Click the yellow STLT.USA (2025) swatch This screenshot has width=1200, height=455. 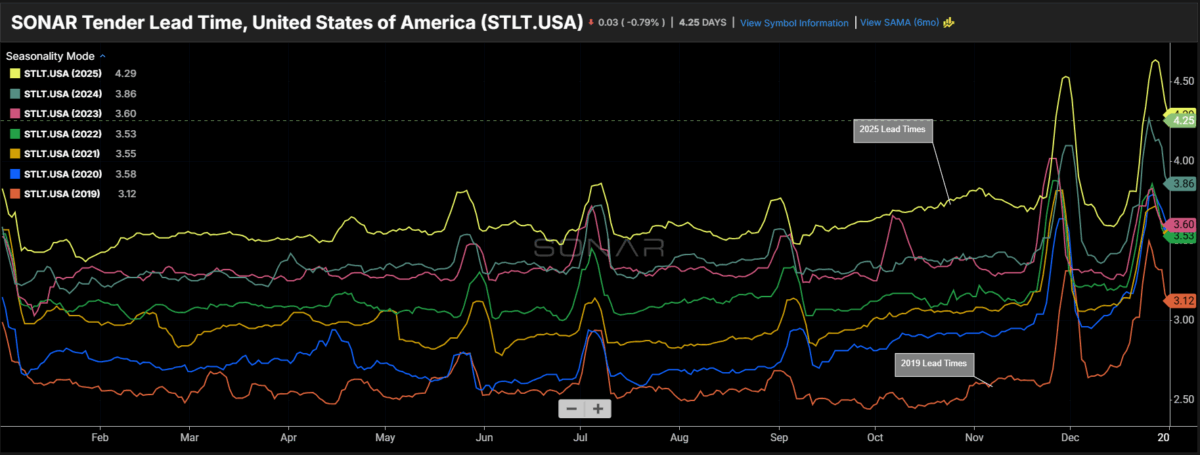click(15, 74)
